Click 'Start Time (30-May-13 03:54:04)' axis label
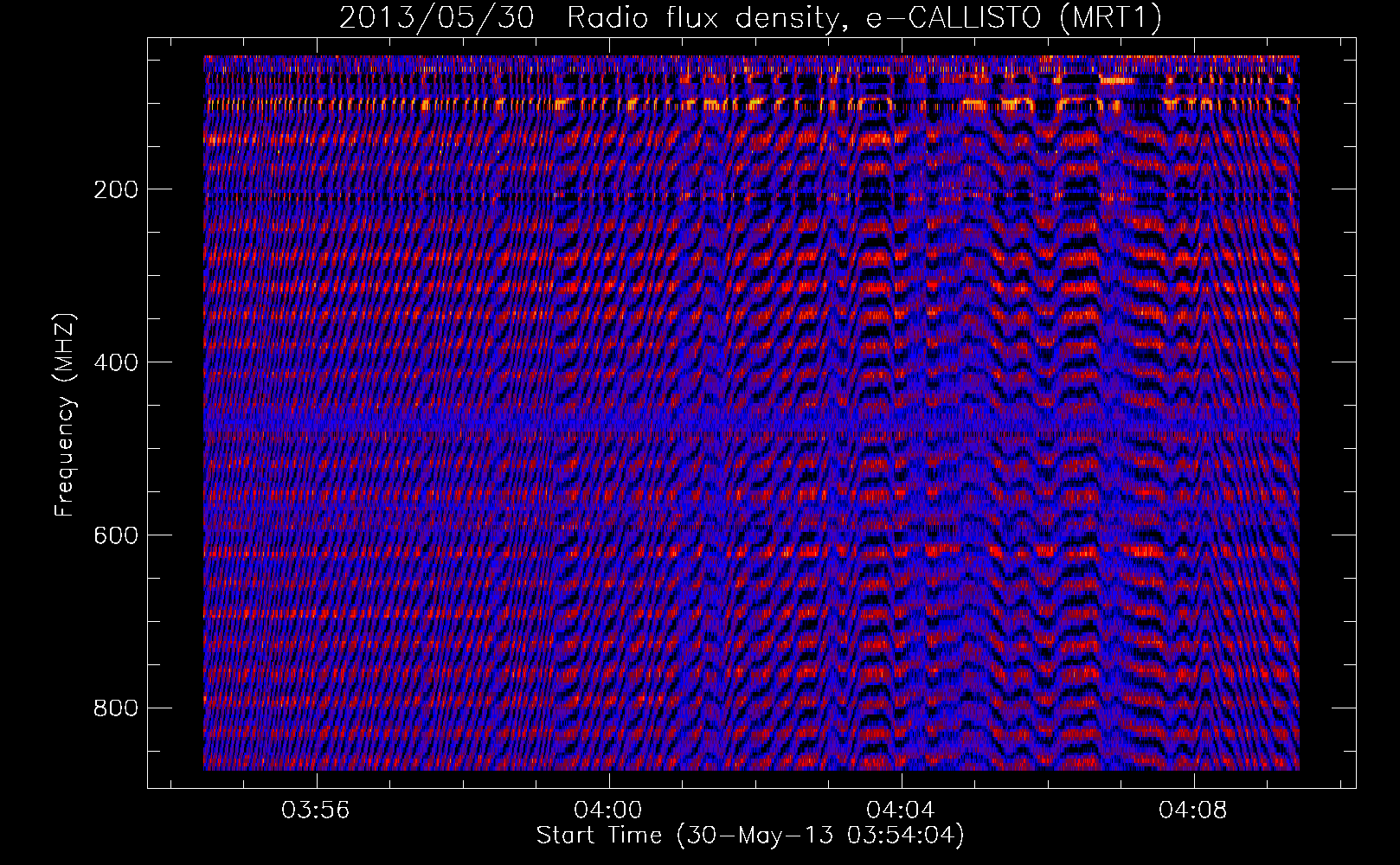 [x=750, y=836]
